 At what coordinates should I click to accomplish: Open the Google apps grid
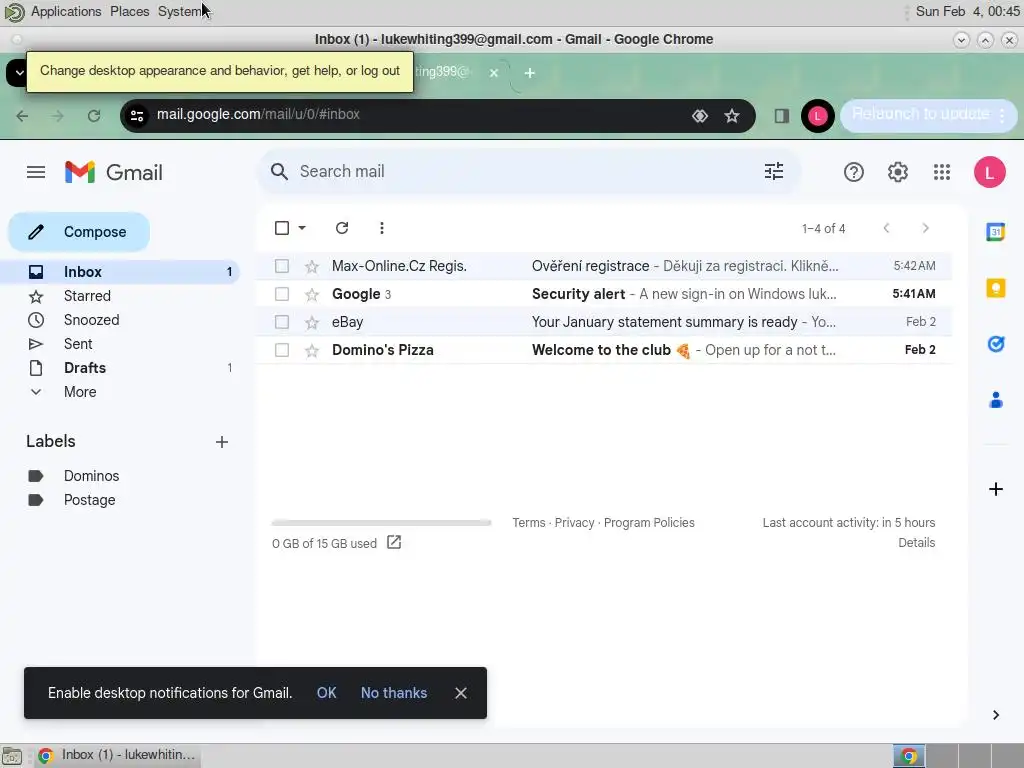(x=942, y=172)
